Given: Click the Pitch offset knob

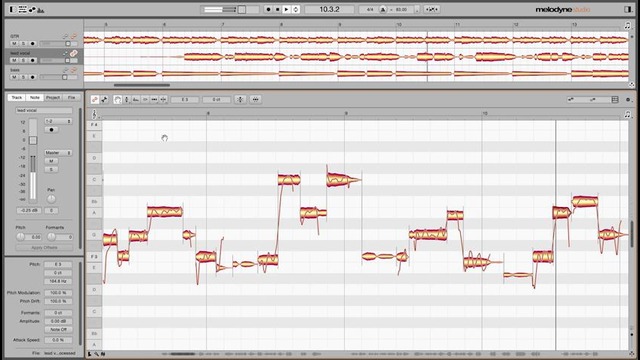Looking at the screenshot, I should (x=20, y=237).
